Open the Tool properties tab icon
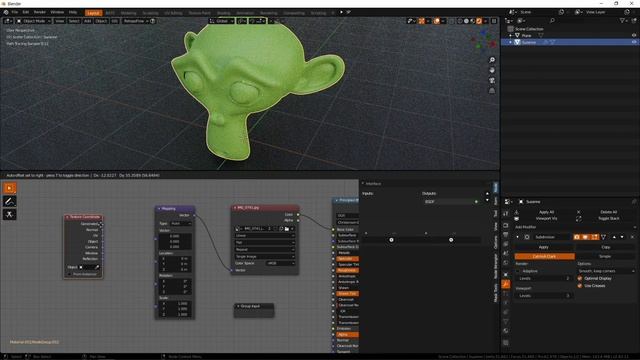 (x=506, y=213)
